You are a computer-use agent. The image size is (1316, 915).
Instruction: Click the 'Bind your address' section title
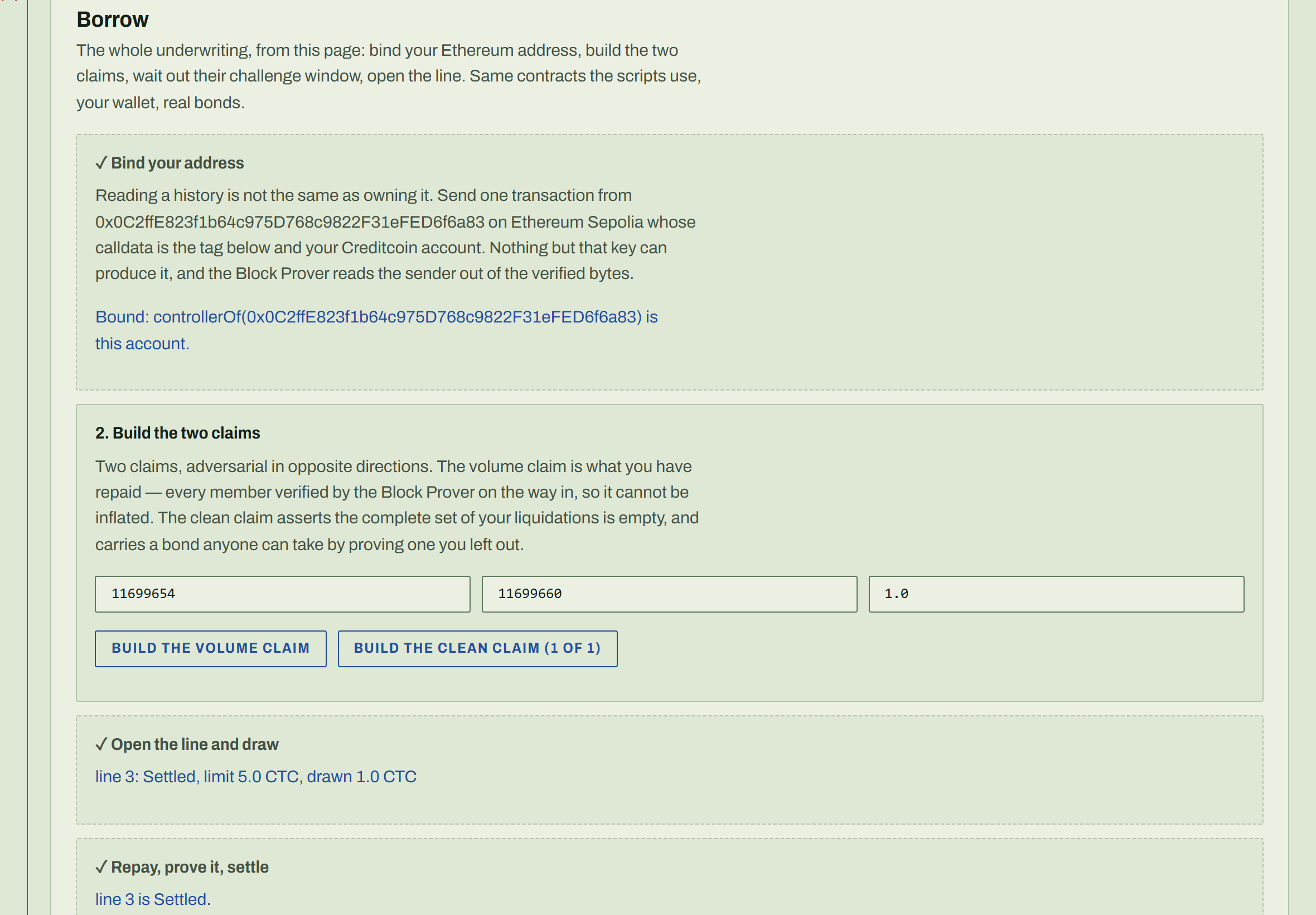point(178,163)
